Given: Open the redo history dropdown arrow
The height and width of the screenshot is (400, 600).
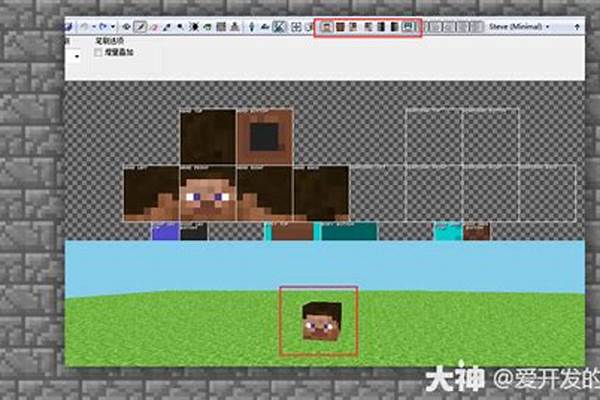Looking at the screenshot, I should (x=113, y=27).
